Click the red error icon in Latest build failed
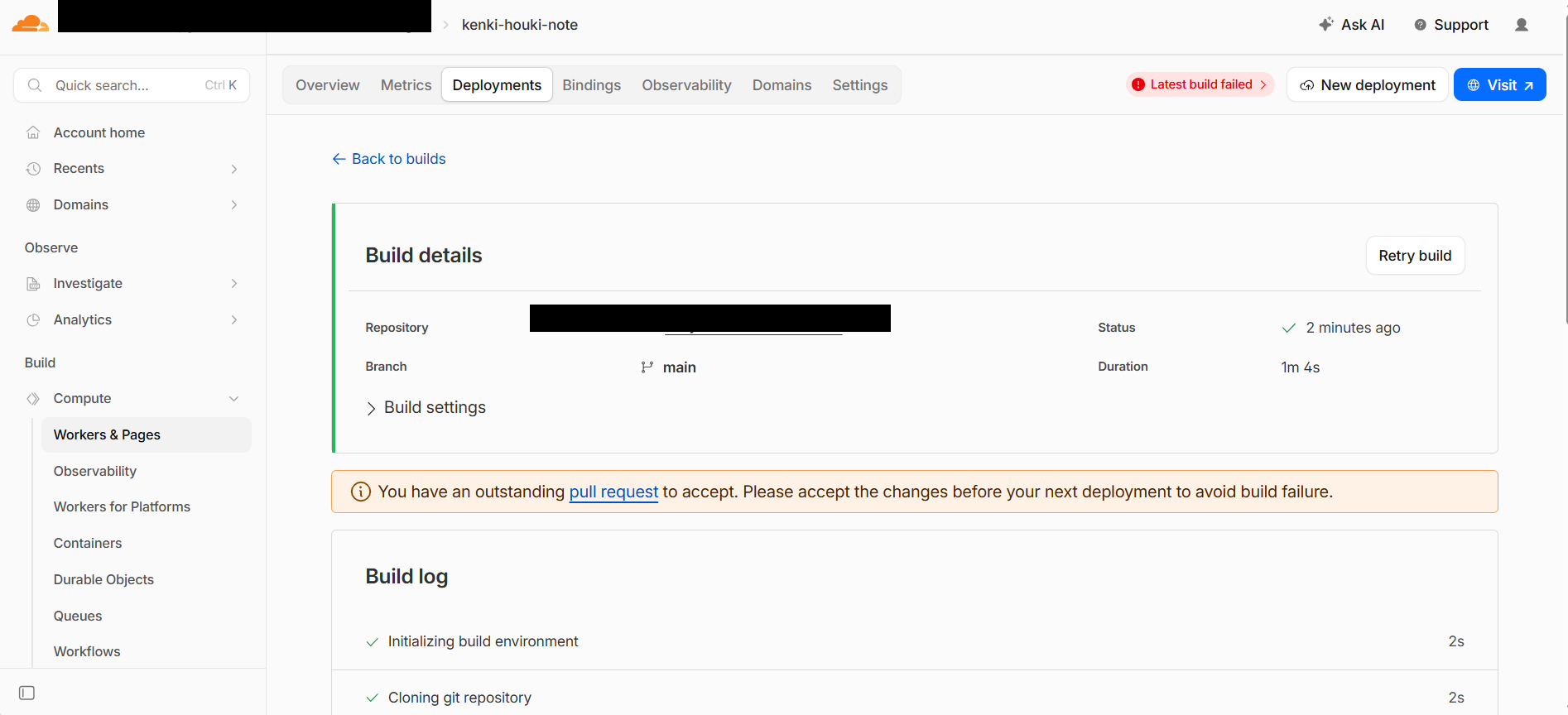 tap(1138, 84)
